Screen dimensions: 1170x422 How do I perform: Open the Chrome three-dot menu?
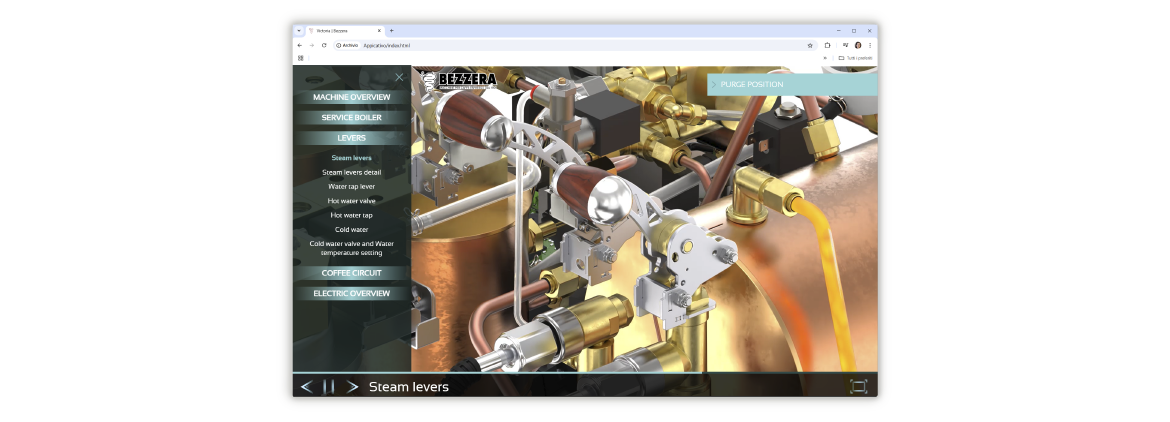[x=870, y=45]
